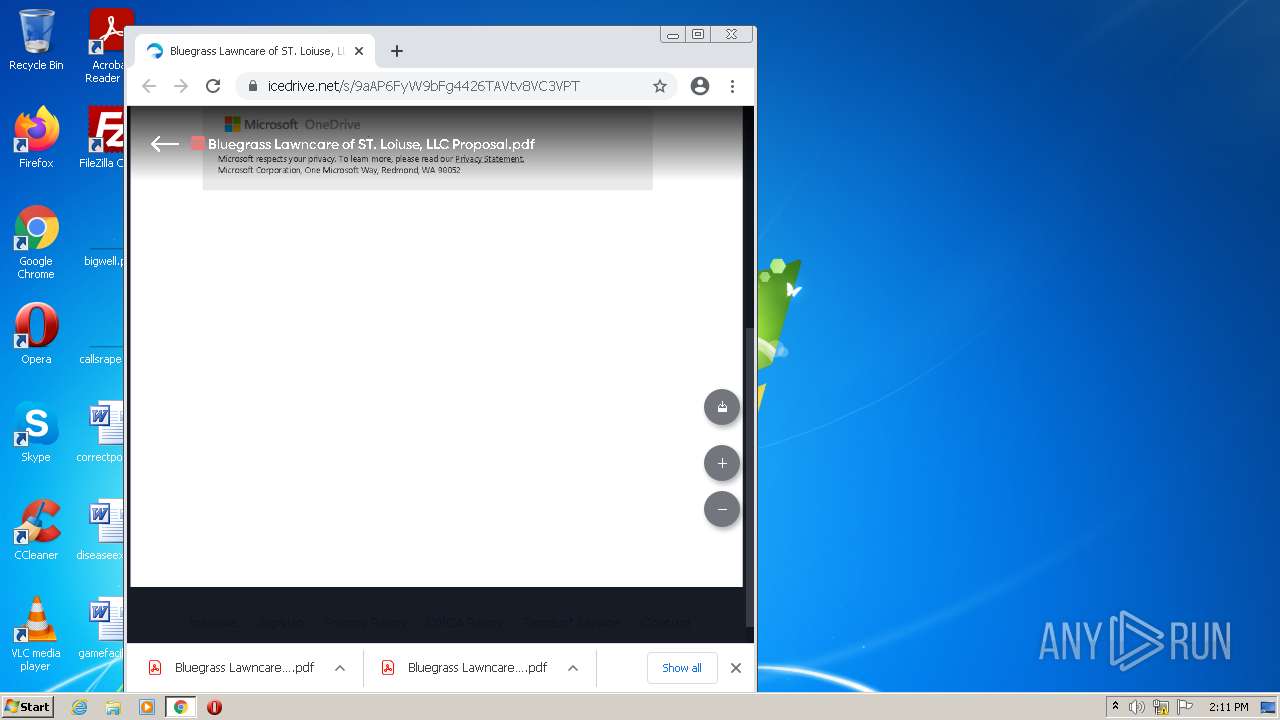This screenshot has width=1280, height=720.
Task: Go back using the browser back arrow
Action: click(x=149, y=86)
